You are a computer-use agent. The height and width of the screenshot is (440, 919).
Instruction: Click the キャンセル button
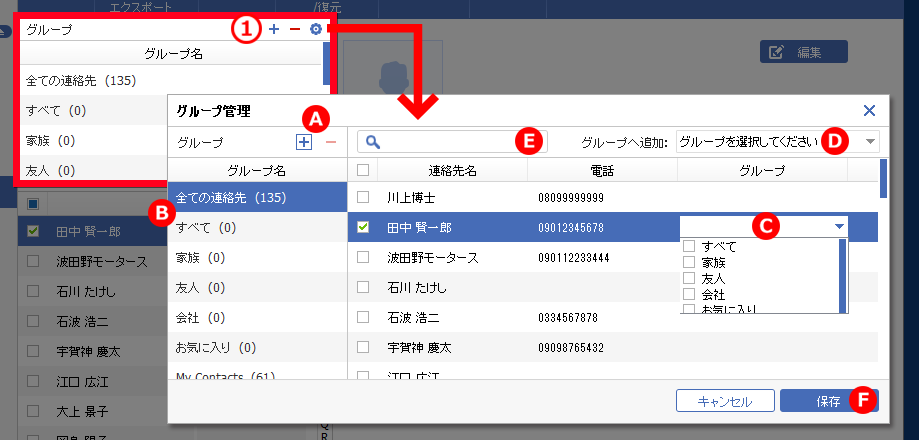pos(725,401)
